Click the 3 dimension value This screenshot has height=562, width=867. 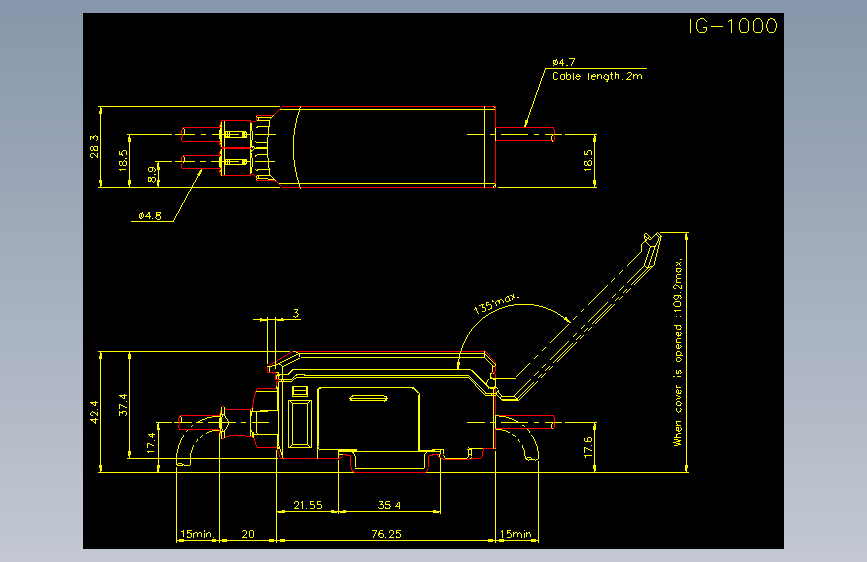(296, 314)
